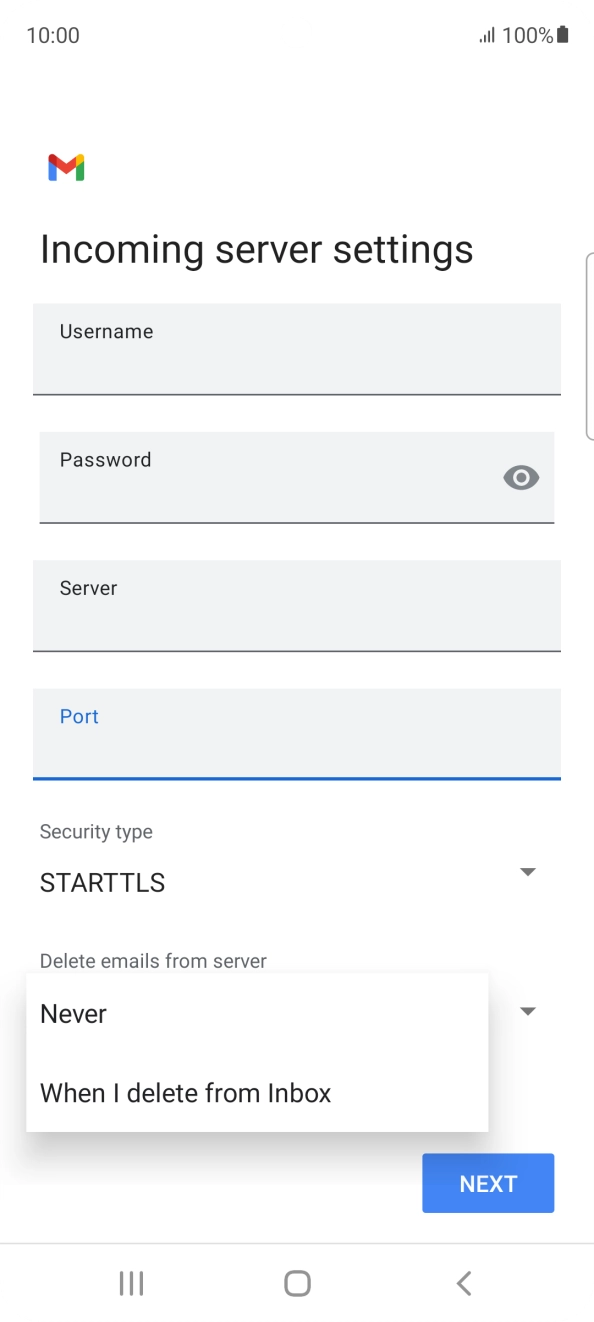Image resolution: width=594 pixels, height=1322 pixels.
Task: Select 'Never' for deleting emails
Action: [x=73, y=1013]
